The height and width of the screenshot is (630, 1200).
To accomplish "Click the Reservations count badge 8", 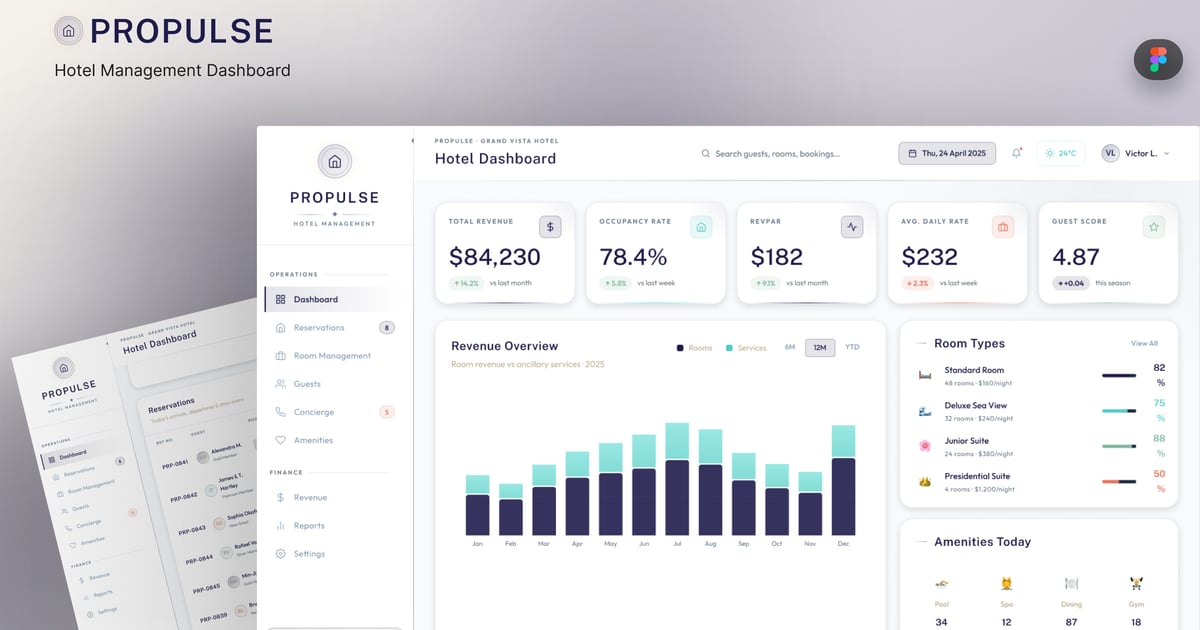I will tap(387, 327).
